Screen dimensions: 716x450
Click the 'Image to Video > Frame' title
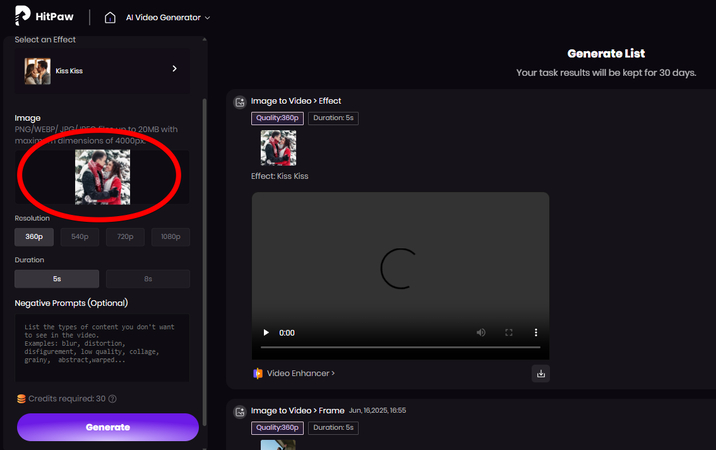pyautogui.click(x=297, y=411)
